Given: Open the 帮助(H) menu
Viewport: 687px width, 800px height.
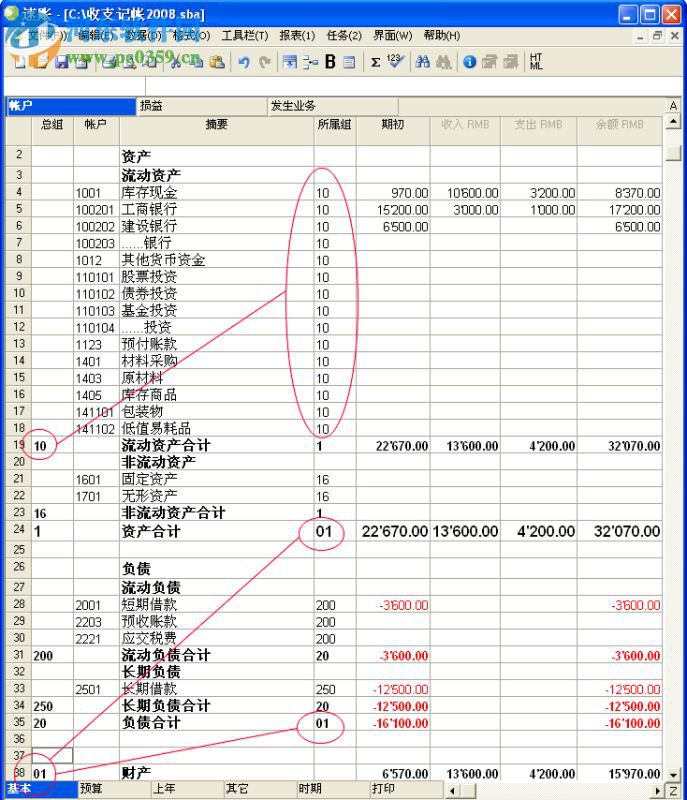Looking at the screenshot, I should coord(442,36).
